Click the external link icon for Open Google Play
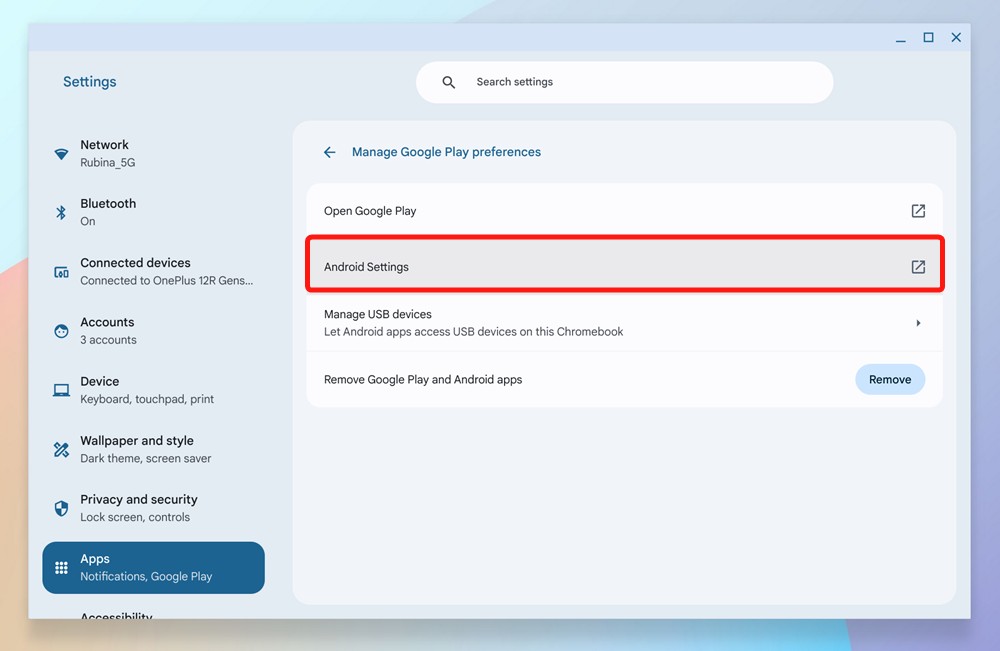Screen dimensions: 1000x651 click(918, 211)
